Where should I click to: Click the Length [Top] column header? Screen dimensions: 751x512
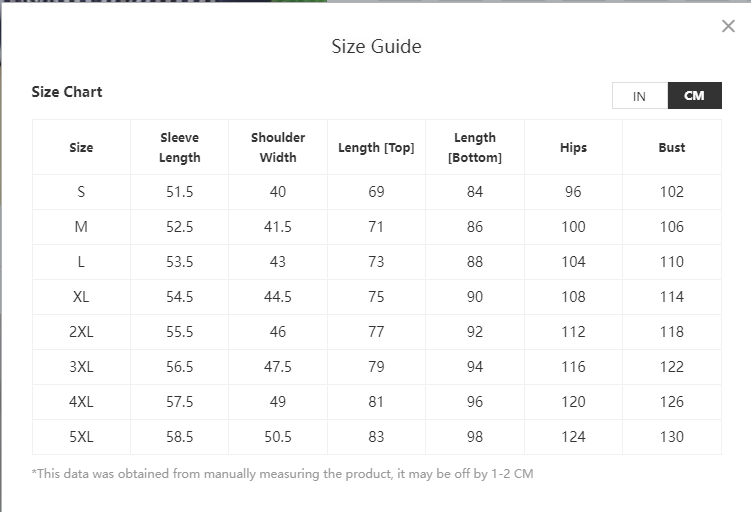376,148
